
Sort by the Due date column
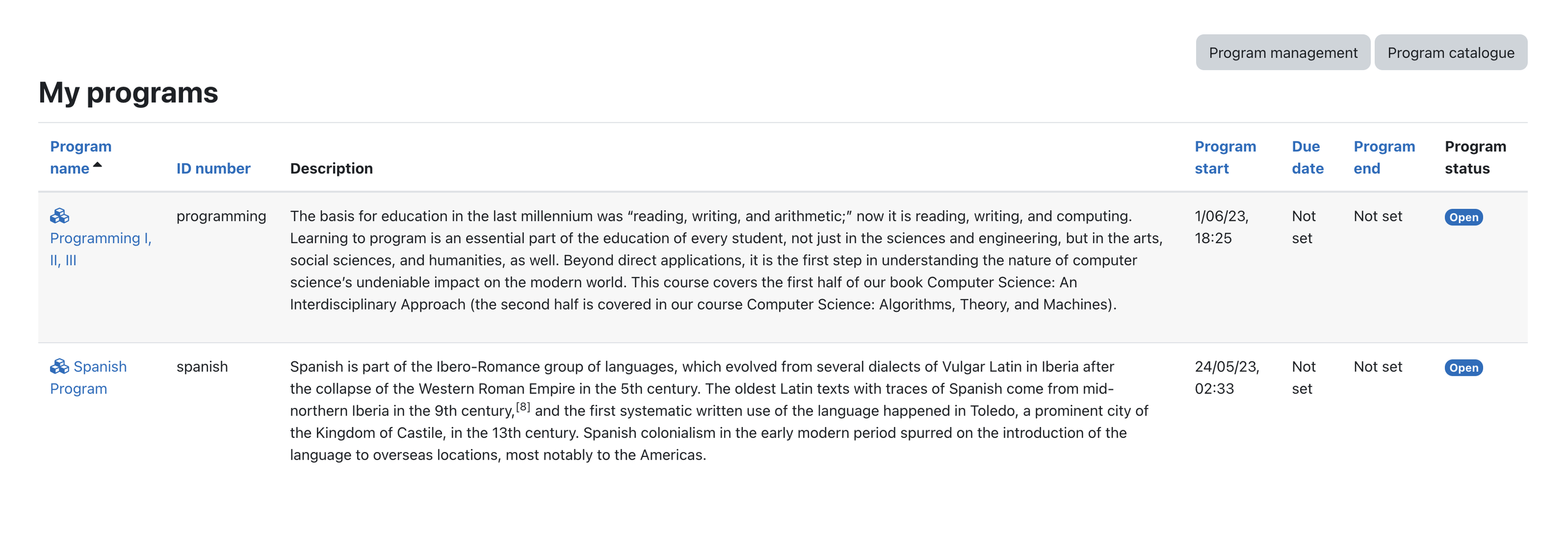1307,158
